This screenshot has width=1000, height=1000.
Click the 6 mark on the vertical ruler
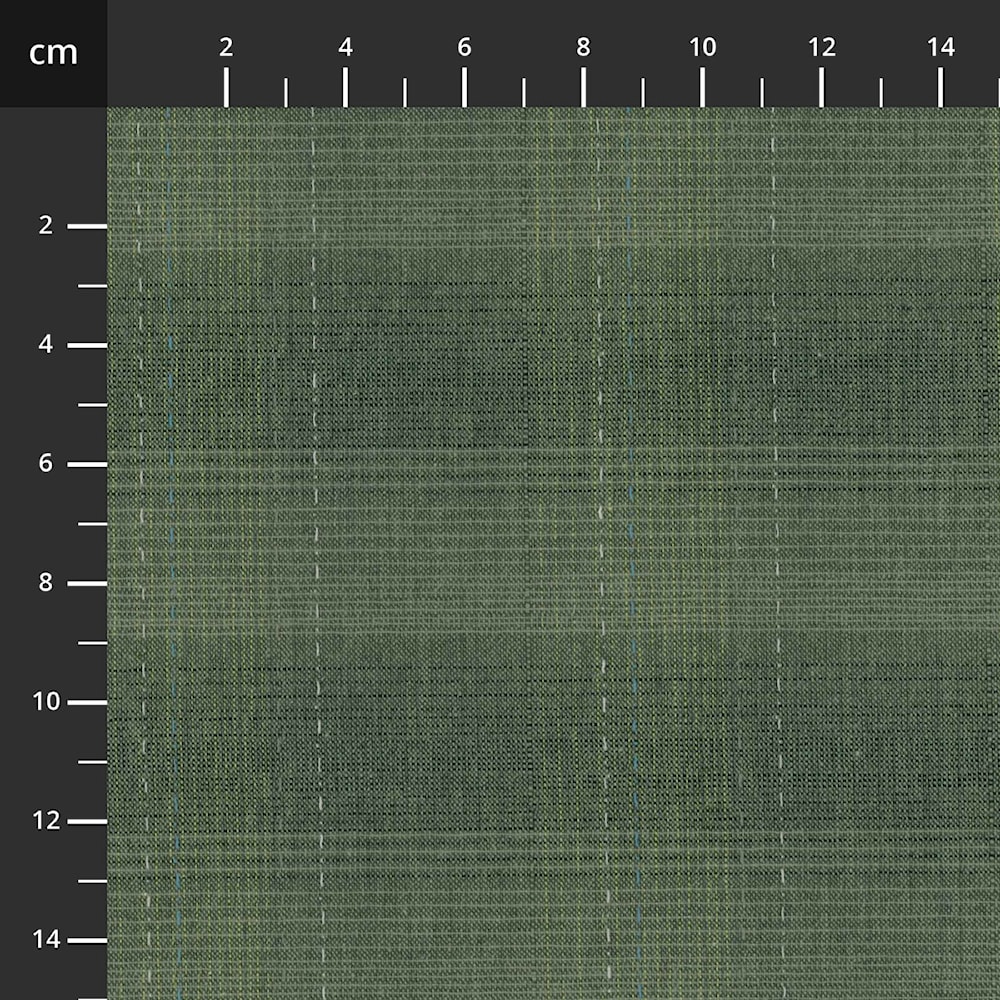[45, 463]
